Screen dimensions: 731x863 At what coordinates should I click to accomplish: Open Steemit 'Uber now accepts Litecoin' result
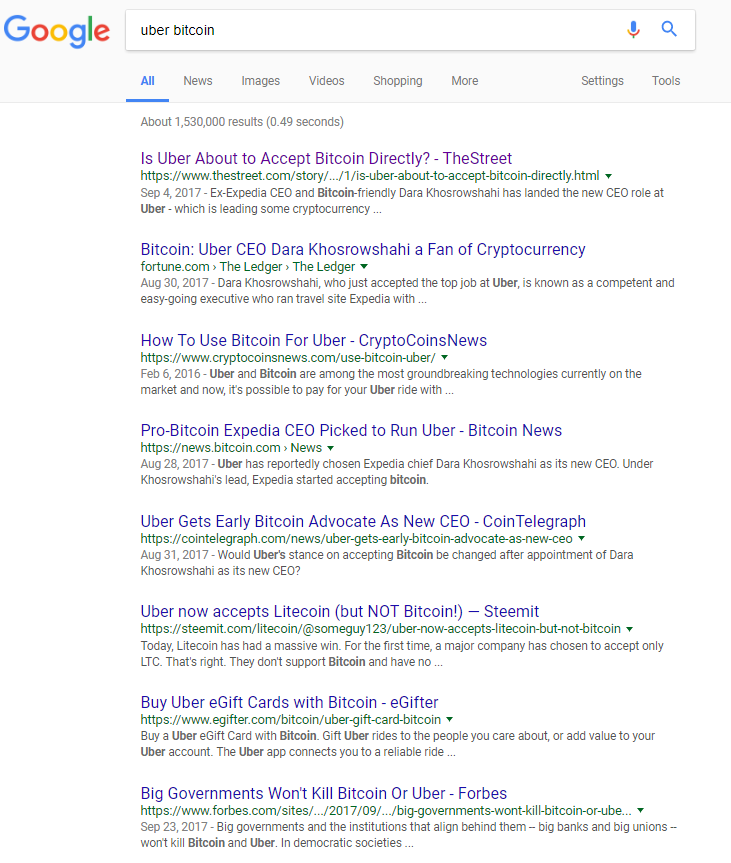click(340, 611)
